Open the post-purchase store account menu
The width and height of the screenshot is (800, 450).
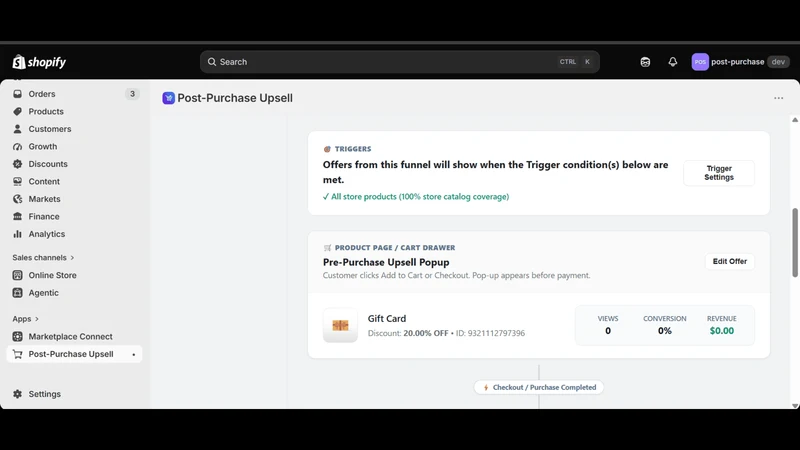pos(740,62)
